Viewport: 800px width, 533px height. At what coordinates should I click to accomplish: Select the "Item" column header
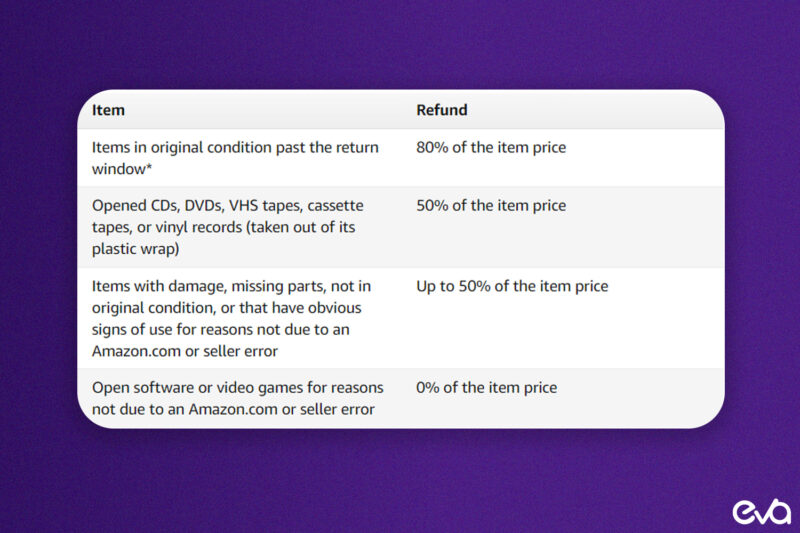tap(108, 110)
